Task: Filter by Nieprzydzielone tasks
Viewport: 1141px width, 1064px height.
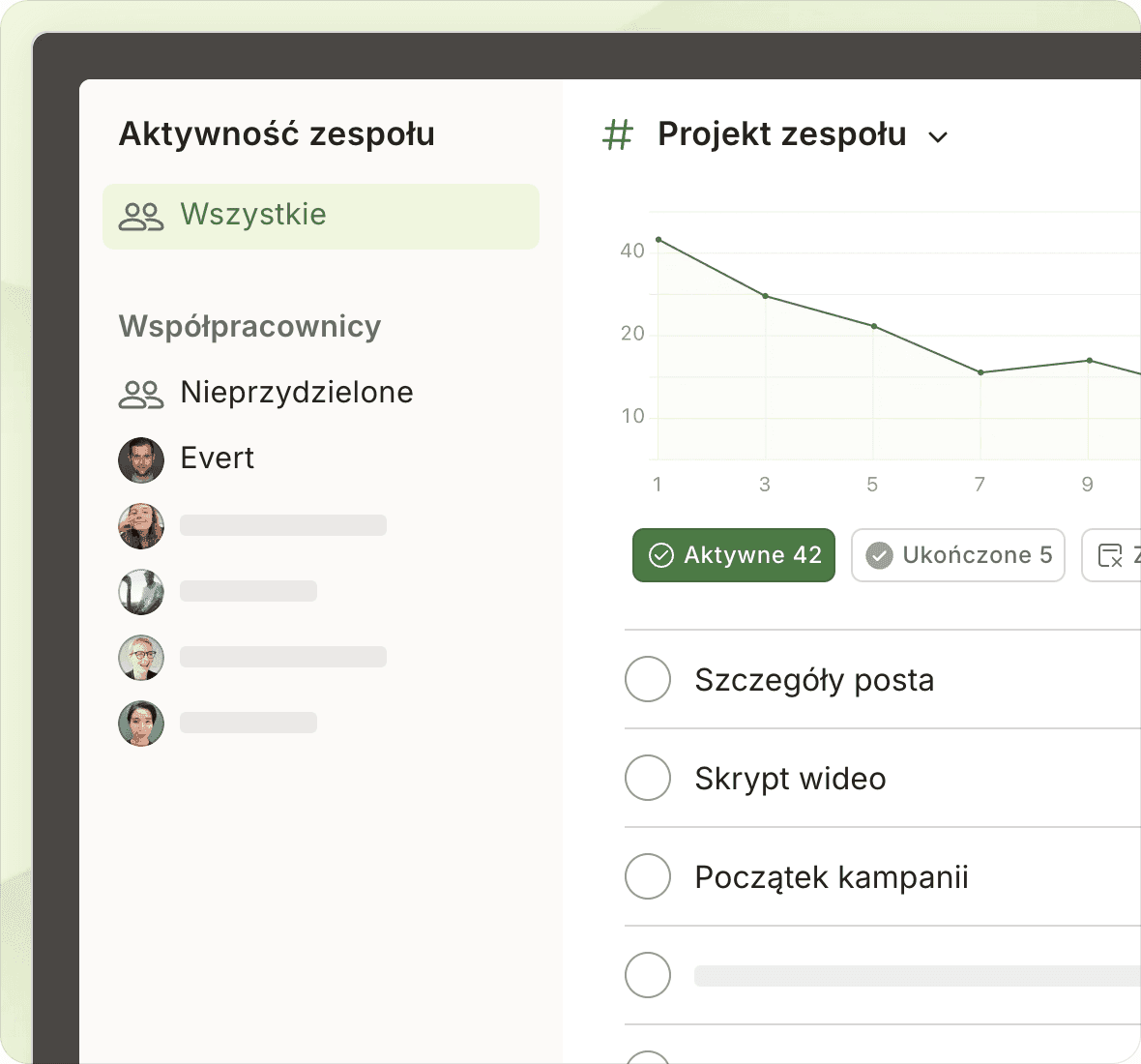Action: point(297,393)
